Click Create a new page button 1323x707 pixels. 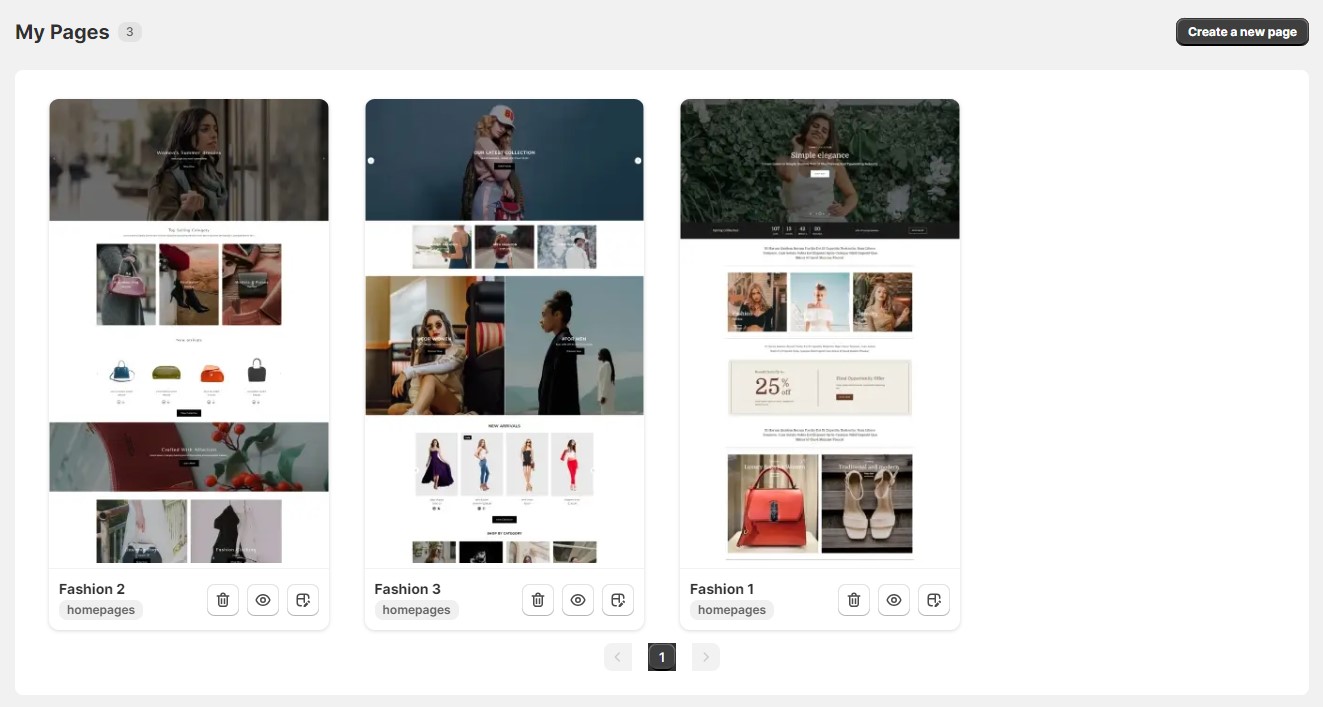click(x=1242, y=32)
